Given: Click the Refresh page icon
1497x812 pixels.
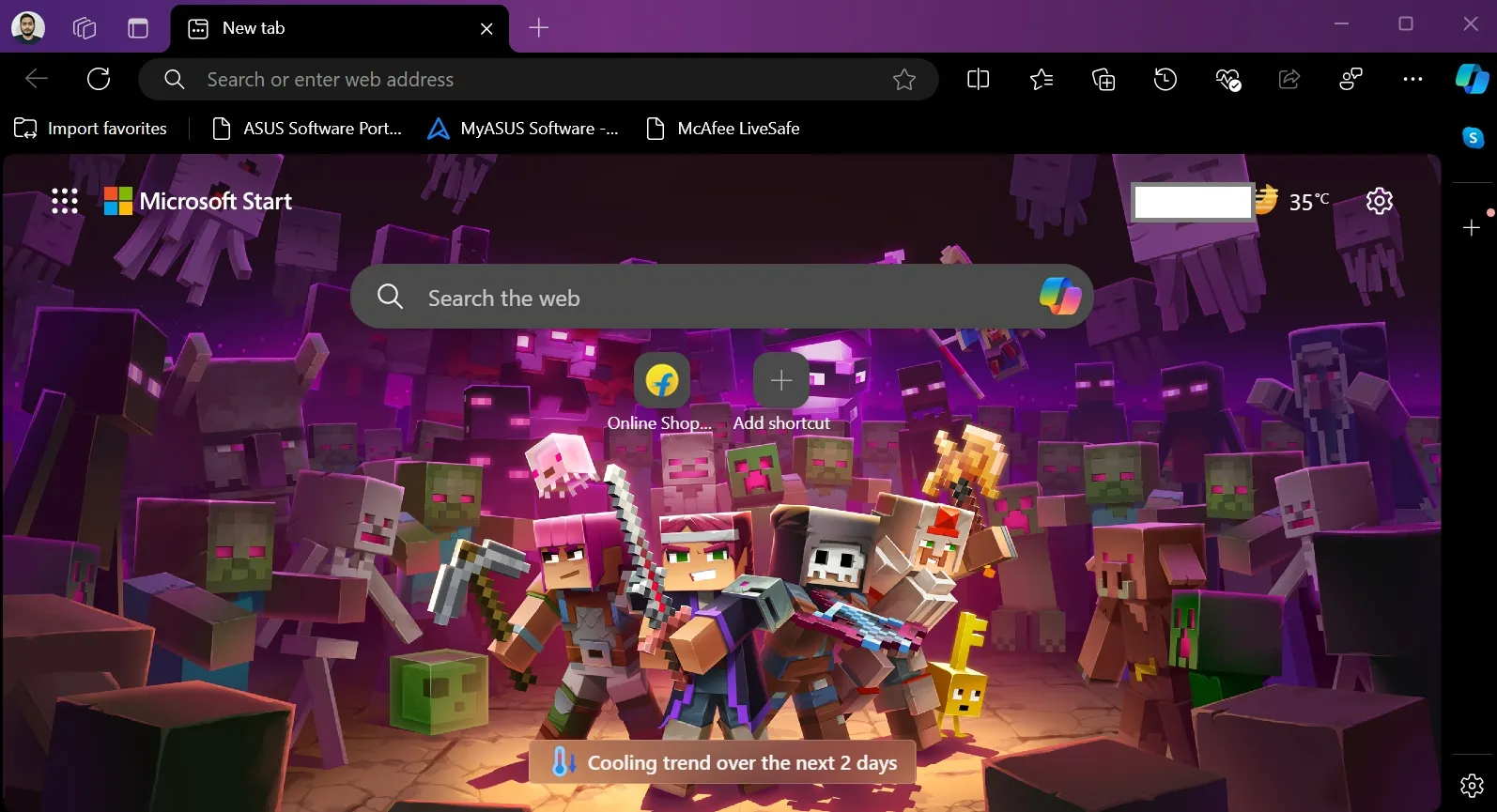Looking at the screenshot, I should pos(99,79).
